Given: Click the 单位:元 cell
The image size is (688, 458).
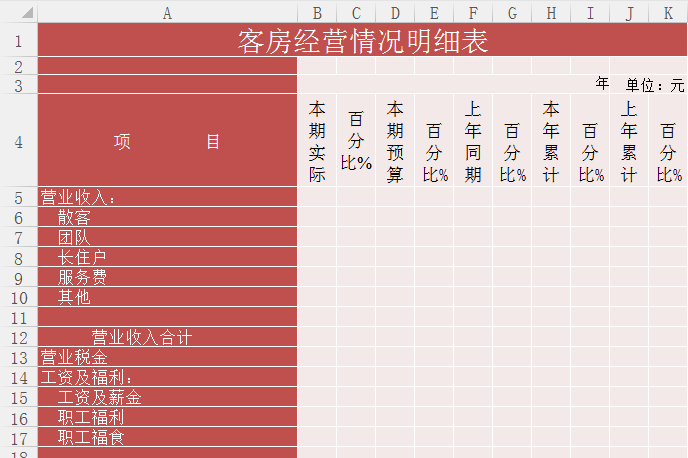Looking at the screenshot, I should (655, 85).
